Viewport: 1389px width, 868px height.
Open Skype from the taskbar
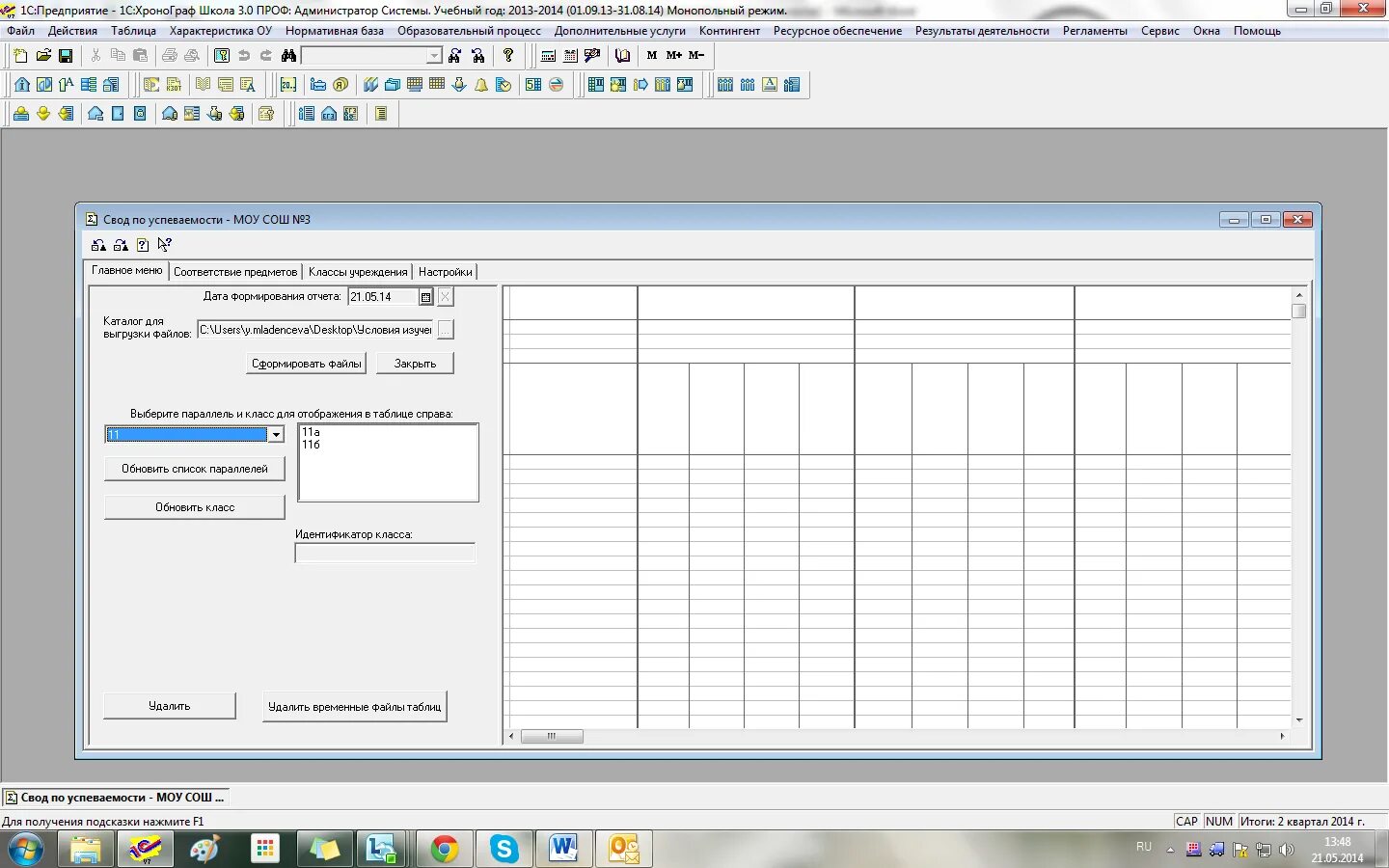(x=504, y=849)
